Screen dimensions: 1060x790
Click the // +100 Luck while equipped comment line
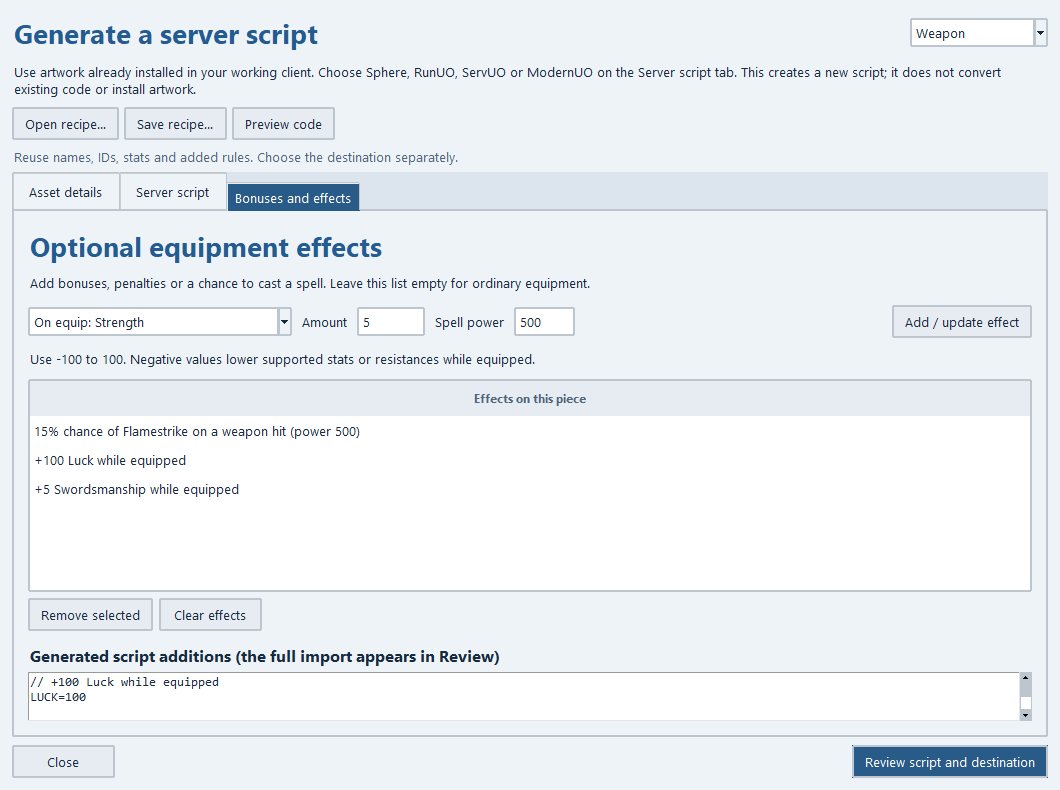point(124,682)
